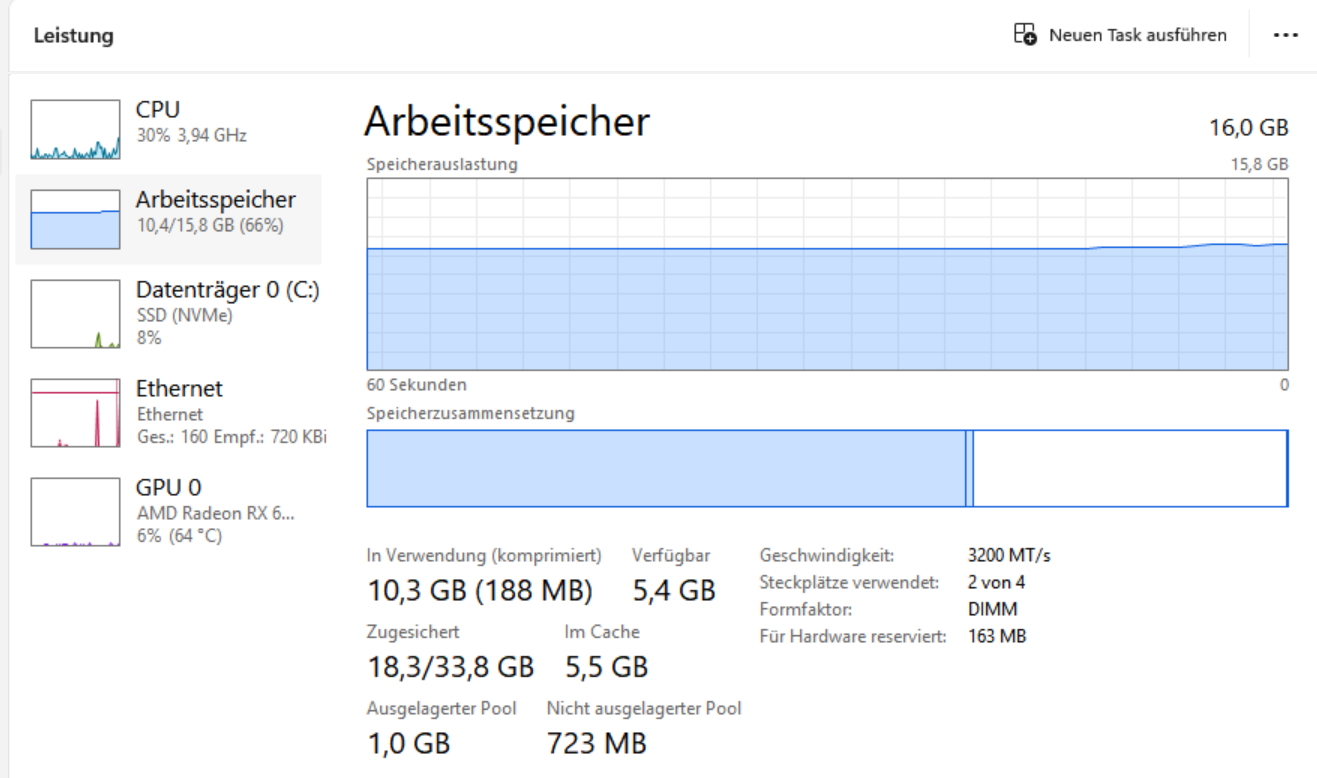Open the Ethernet sidebar label
This screenshot has width=1317, height=778.
(x=179, y=388)
